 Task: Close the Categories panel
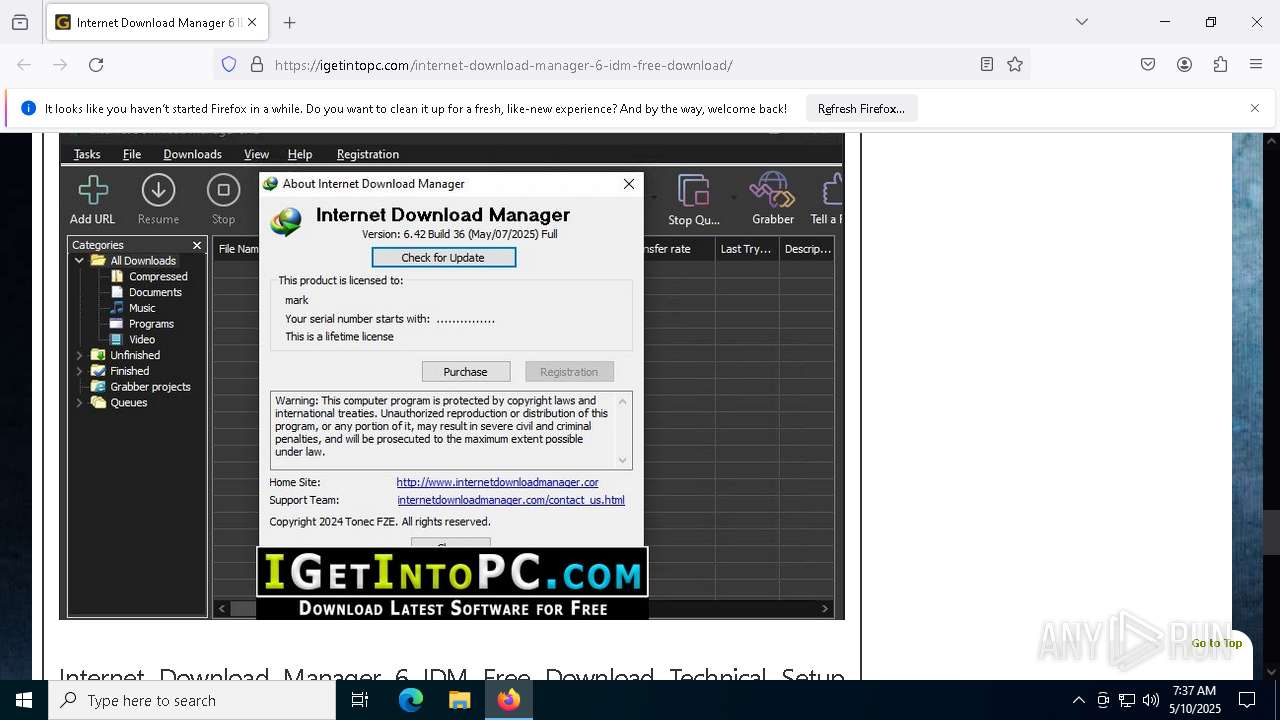pos(197,245)
